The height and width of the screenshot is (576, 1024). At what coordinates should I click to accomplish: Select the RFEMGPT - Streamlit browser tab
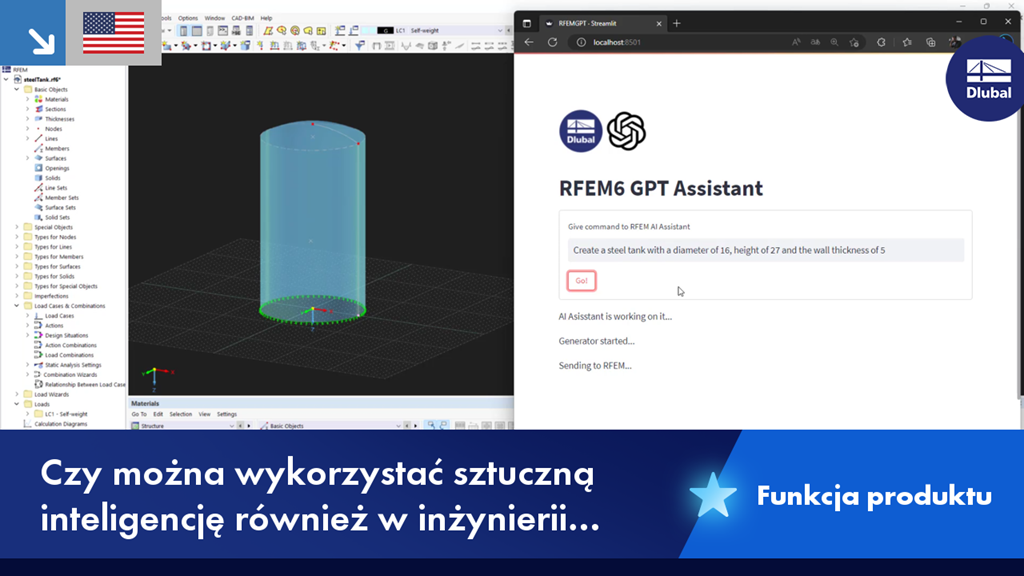point(601,24)
